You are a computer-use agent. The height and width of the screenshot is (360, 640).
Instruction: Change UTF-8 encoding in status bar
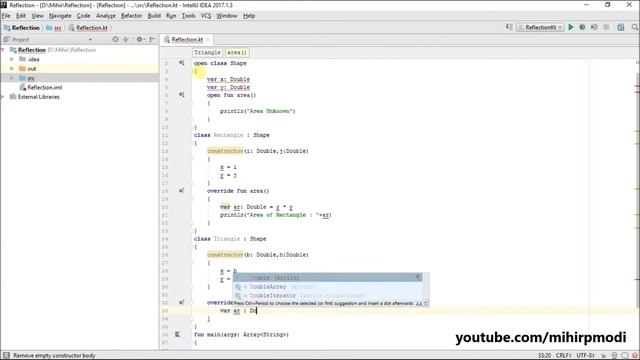[586, 356]
